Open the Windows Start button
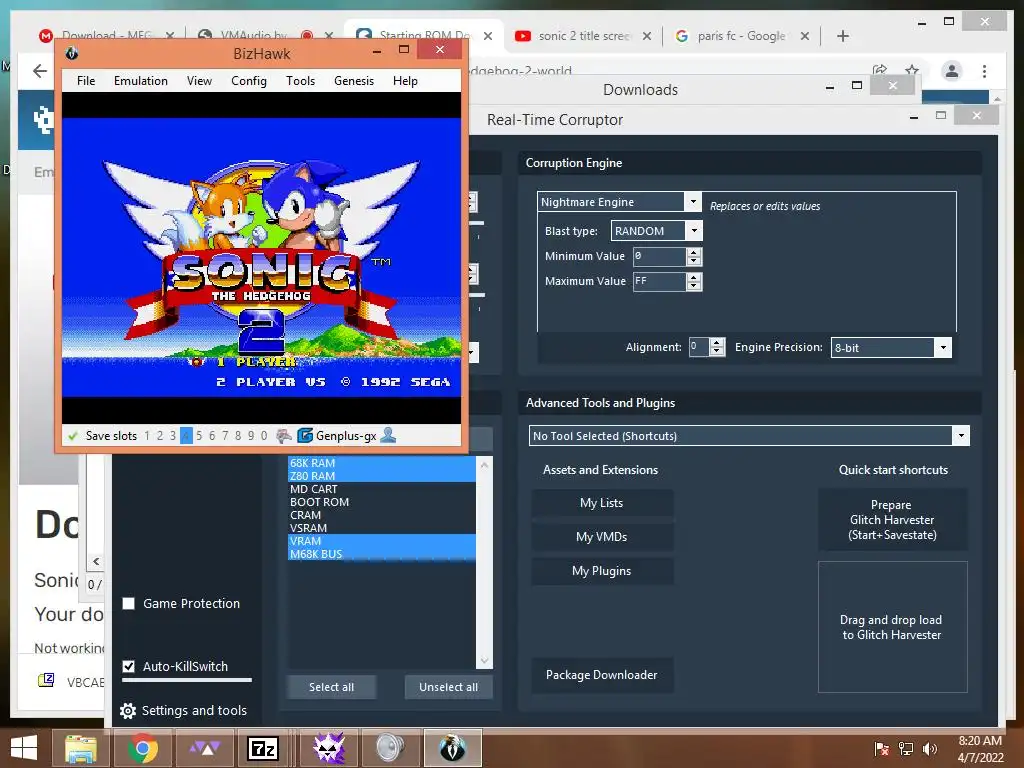This screenshot has width=1024, height=768. (24, 748)
